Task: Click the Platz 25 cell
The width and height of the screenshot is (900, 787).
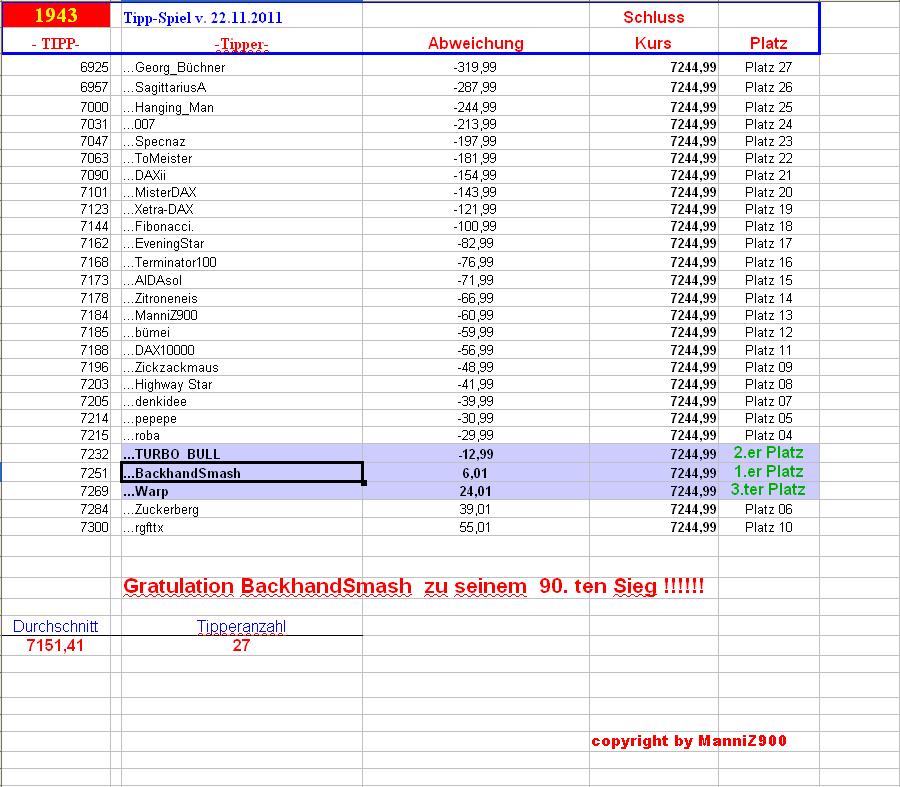Action: tap(769, 107)
